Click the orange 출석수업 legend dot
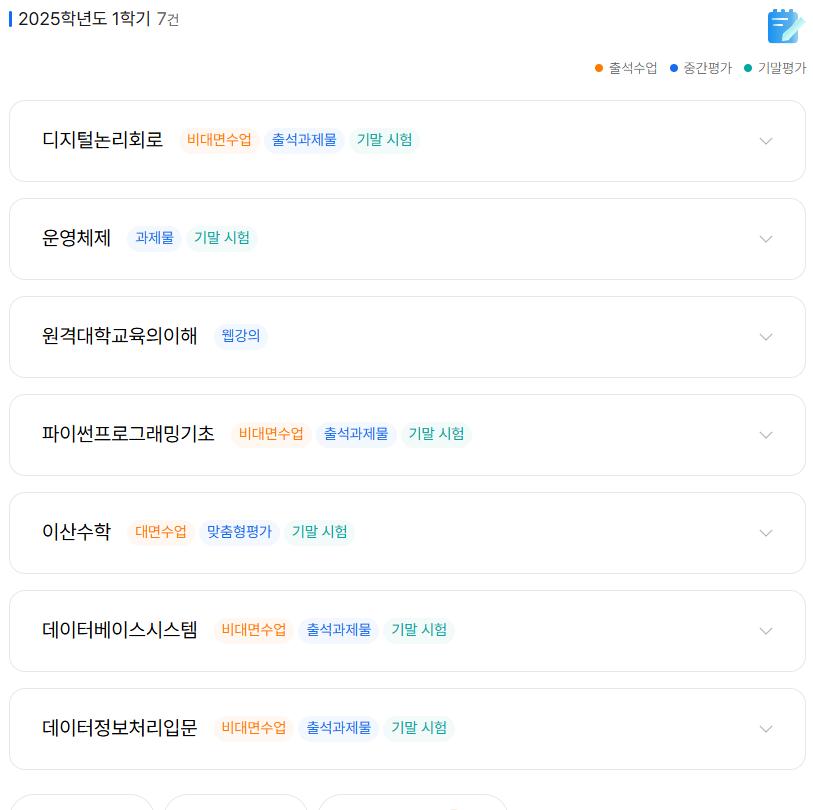The image size is (813, 810). [x=599, y=68]
